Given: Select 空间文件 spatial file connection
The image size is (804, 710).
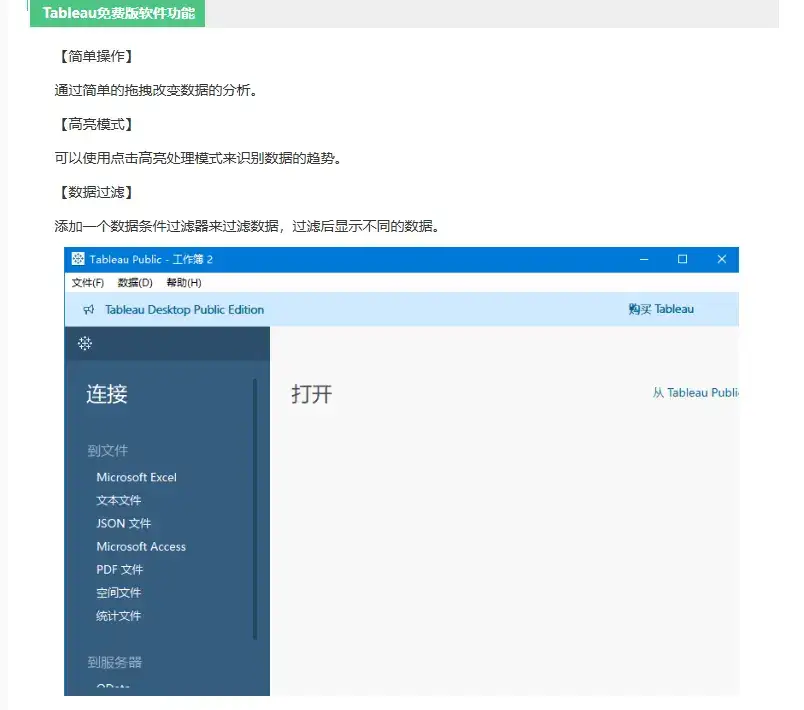Looking at the screenshot, I should (x=117, y=593).
